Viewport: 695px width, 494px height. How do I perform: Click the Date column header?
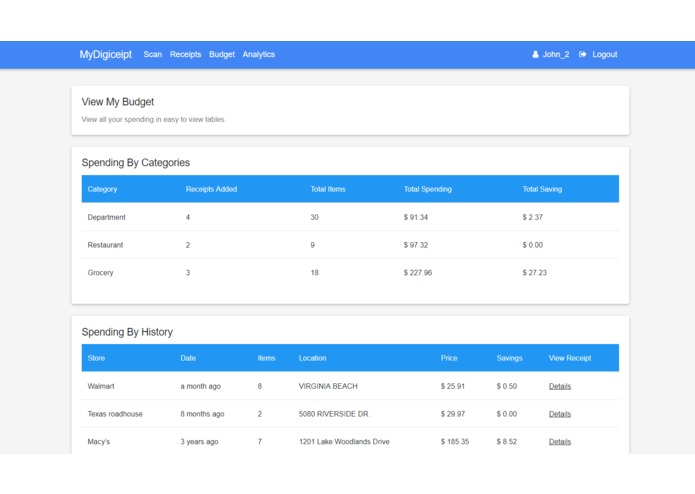(x=188, y=358)
